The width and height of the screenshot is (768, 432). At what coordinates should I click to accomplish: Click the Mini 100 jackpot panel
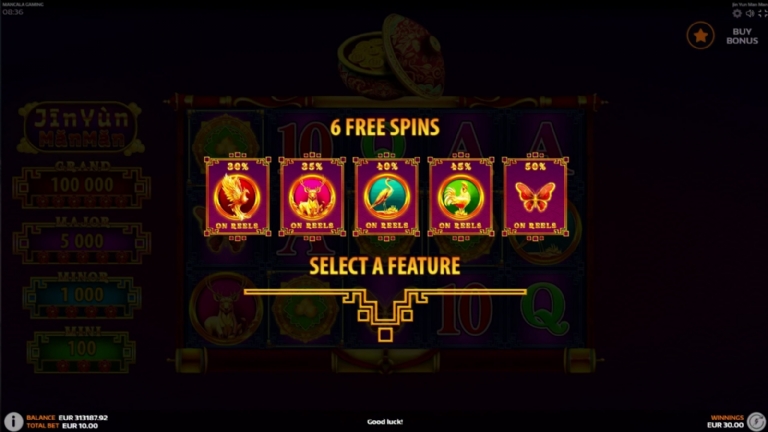82,350
